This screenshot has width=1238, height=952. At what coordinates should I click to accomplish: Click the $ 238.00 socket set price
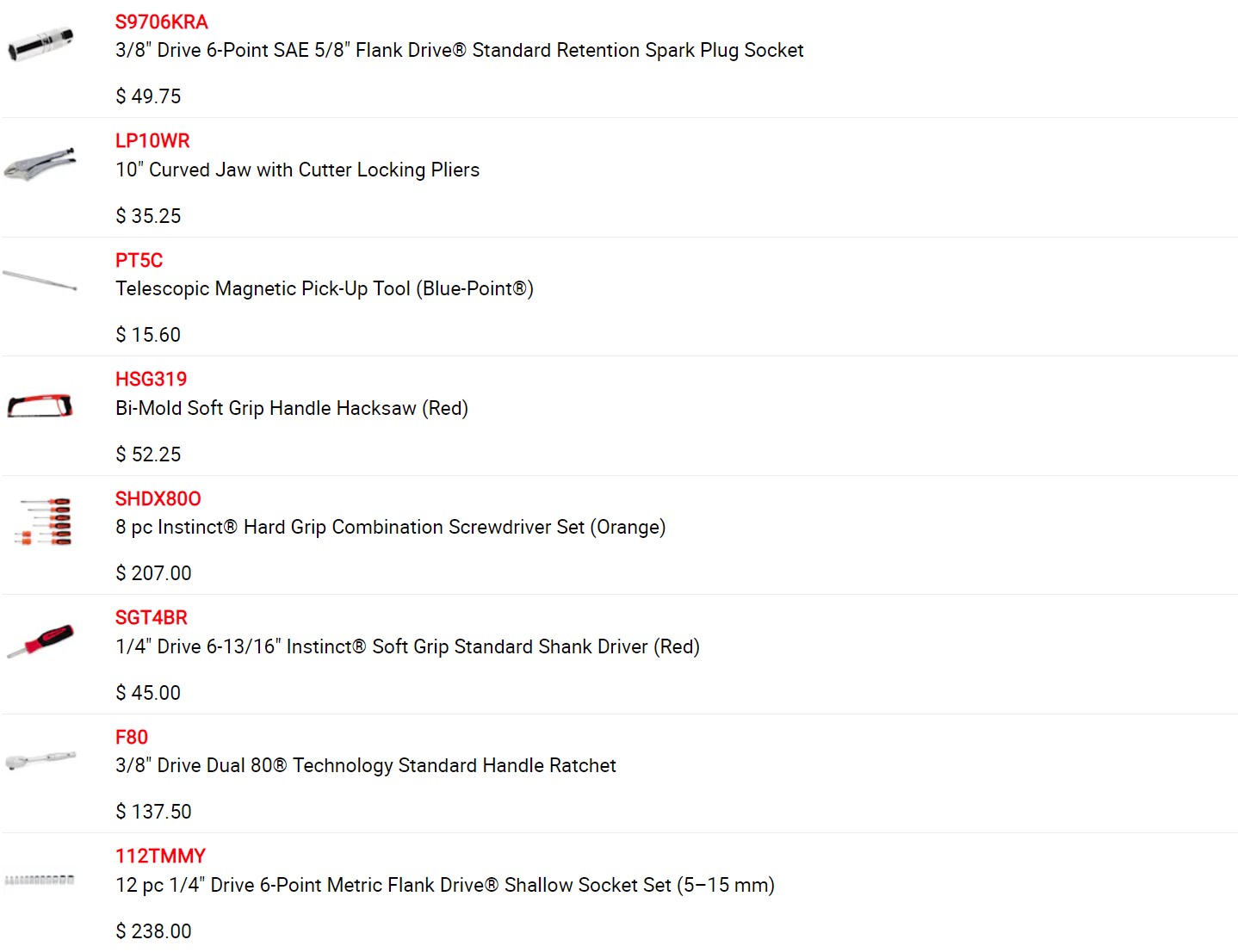[x=153, y=930]
